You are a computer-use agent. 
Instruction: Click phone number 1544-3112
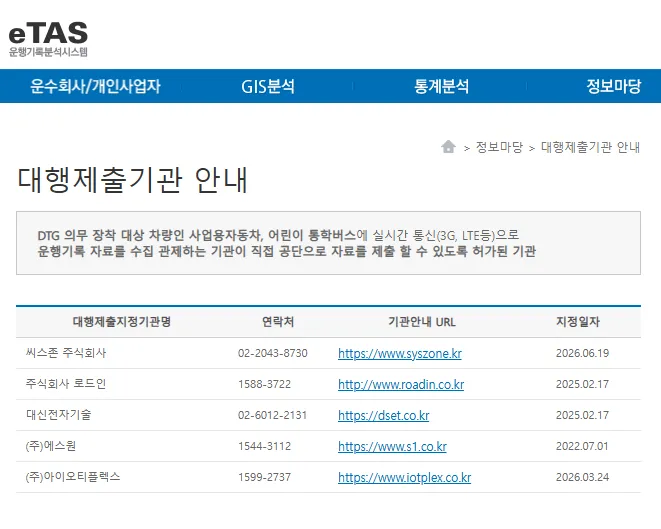[x=264, y=446]
